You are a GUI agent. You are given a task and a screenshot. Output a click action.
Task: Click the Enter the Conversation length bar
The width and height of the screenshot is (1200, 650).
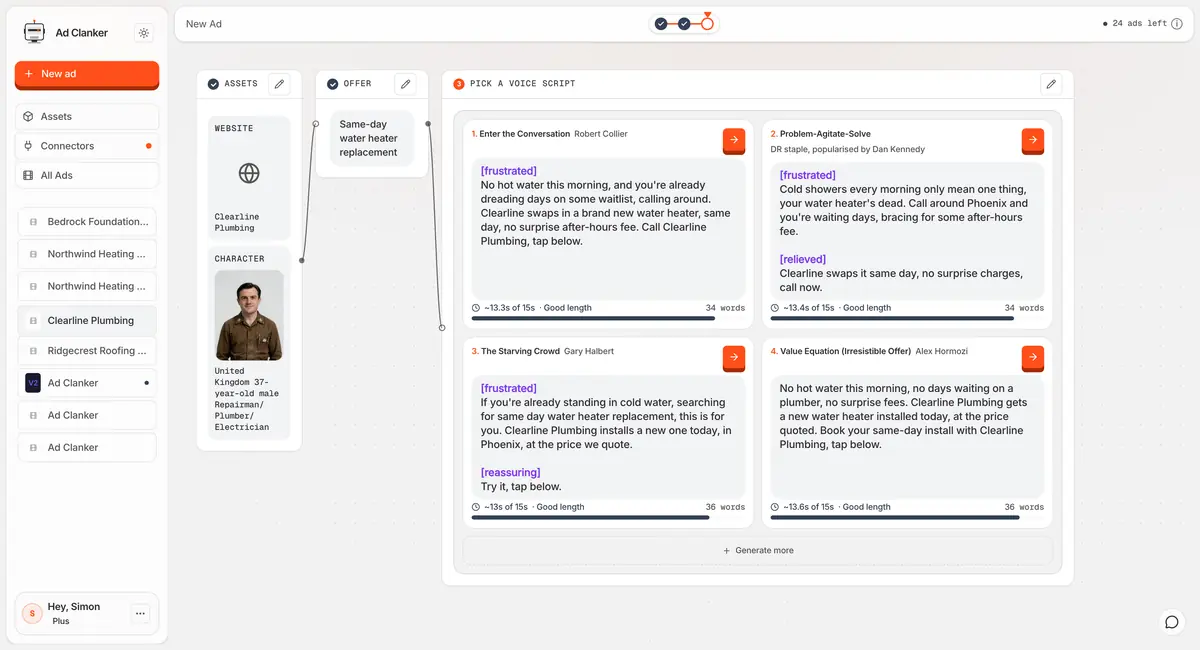608,319
